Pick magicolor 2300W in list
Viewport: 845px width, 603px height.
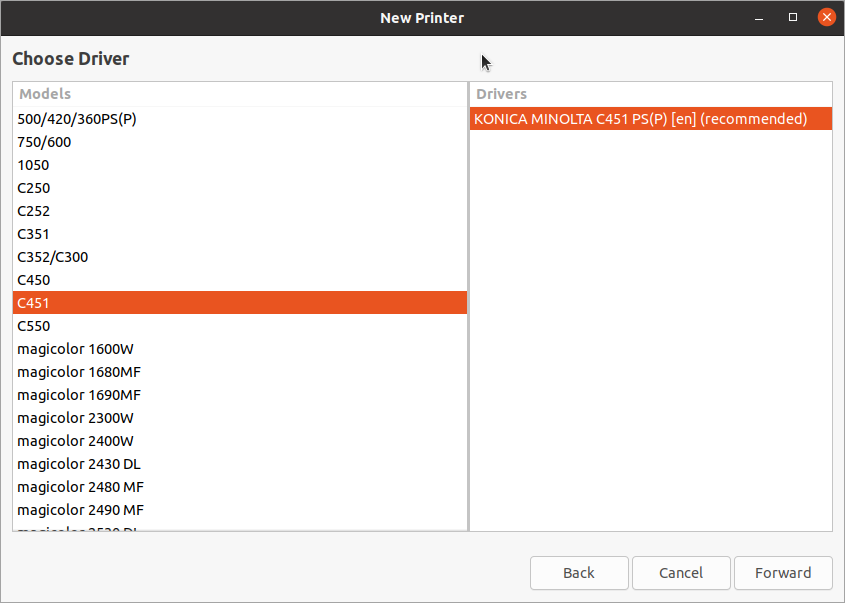[75, 418]
